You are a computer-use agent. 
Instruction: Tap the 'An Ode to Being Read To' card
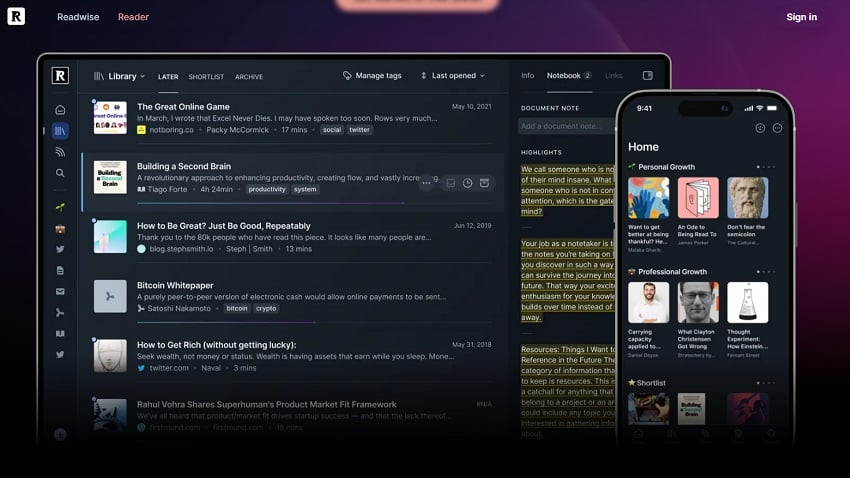point(698,211)
